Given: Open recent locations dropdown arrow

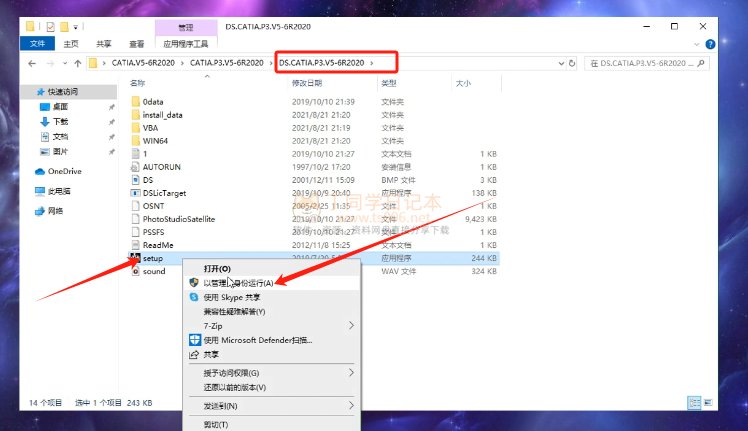Looking at the screenshot, I should (65, 63).
